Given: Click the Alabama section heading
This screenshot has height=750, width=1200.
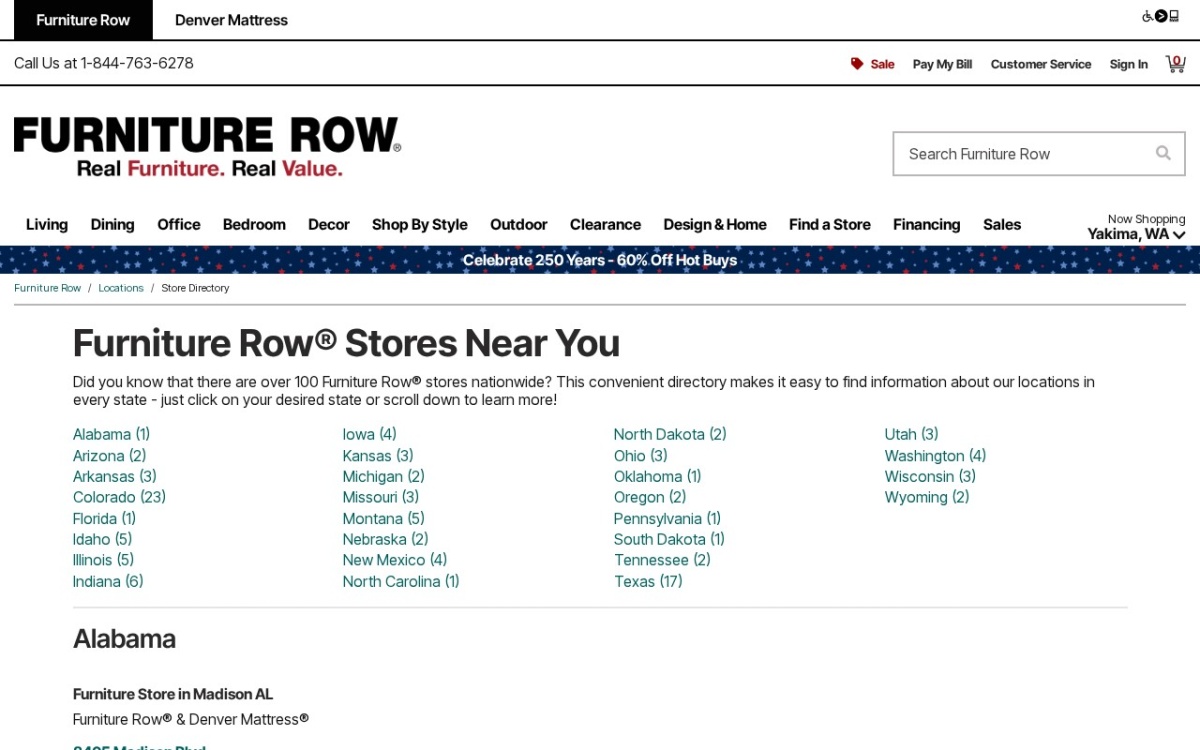Looking at the screenshot, I should pos(124,639).
